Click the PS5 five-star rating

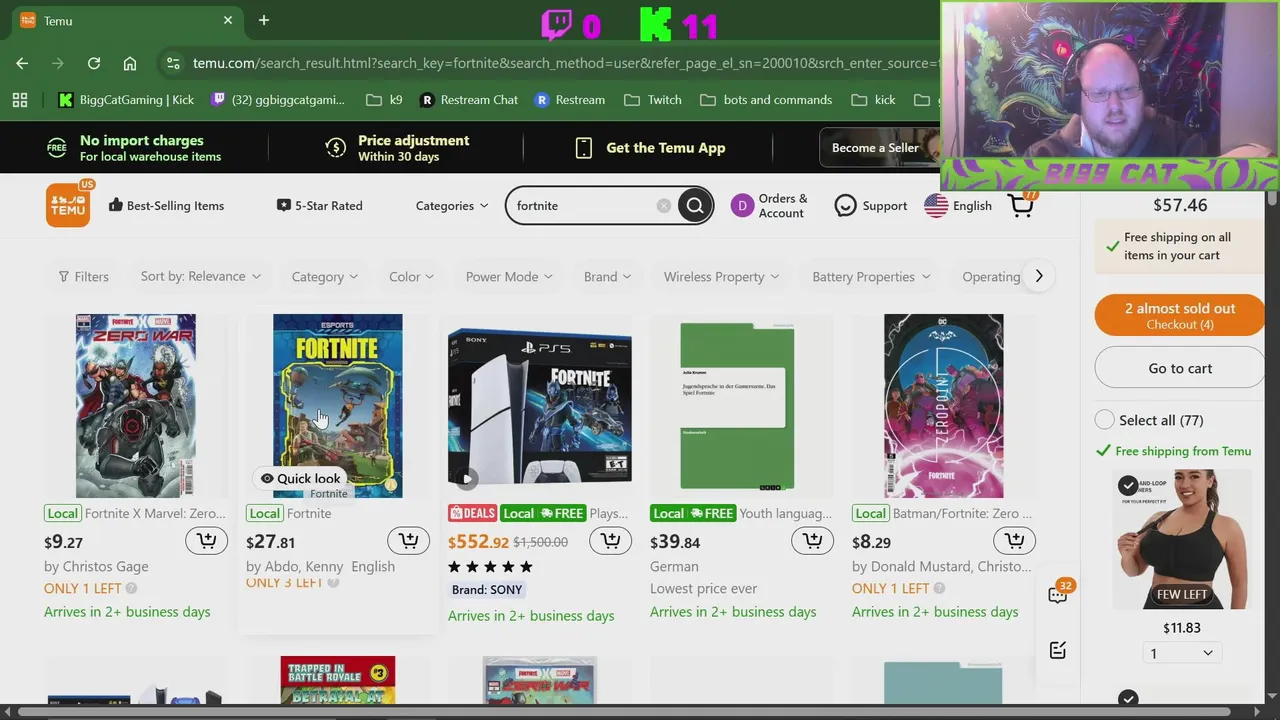pyautogui.click(x=490, y=567)
